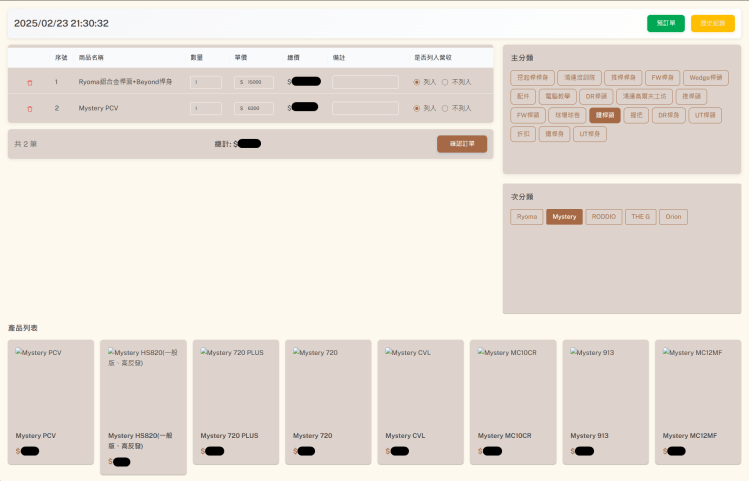Viewport: 749px width, 481px height.
Task: Select the 配件 main category
Action: [x=522, y=96]
